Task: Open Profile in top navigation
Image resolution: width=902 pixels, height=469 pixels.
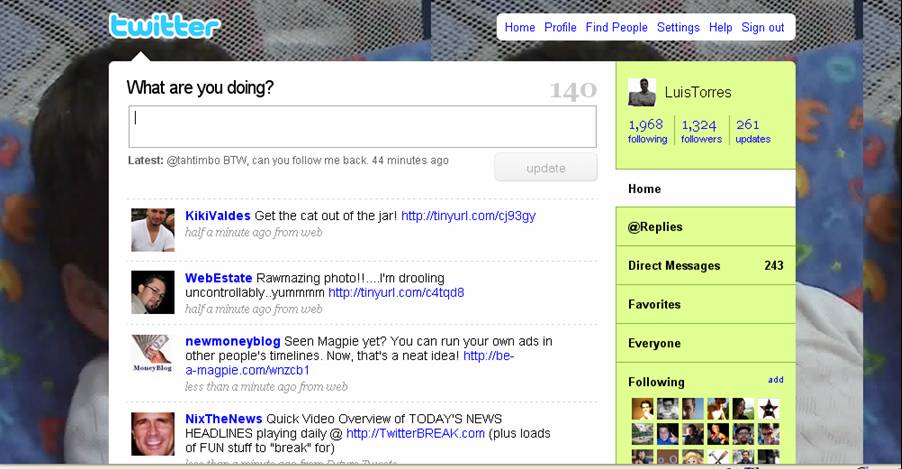Action: point(560,27)
